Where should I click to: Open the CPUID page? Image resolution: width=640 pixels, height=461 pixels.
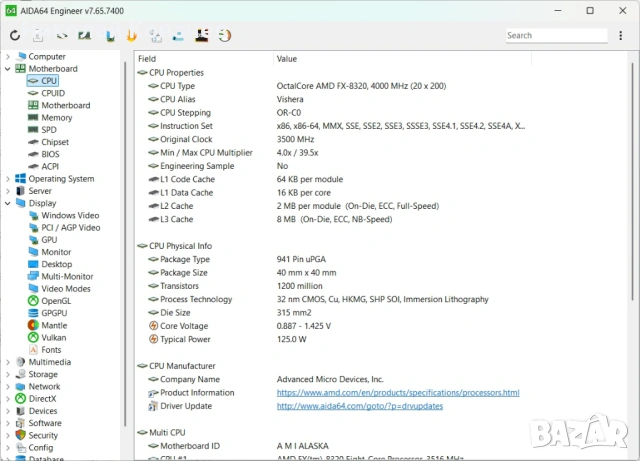tap(53, 93)
